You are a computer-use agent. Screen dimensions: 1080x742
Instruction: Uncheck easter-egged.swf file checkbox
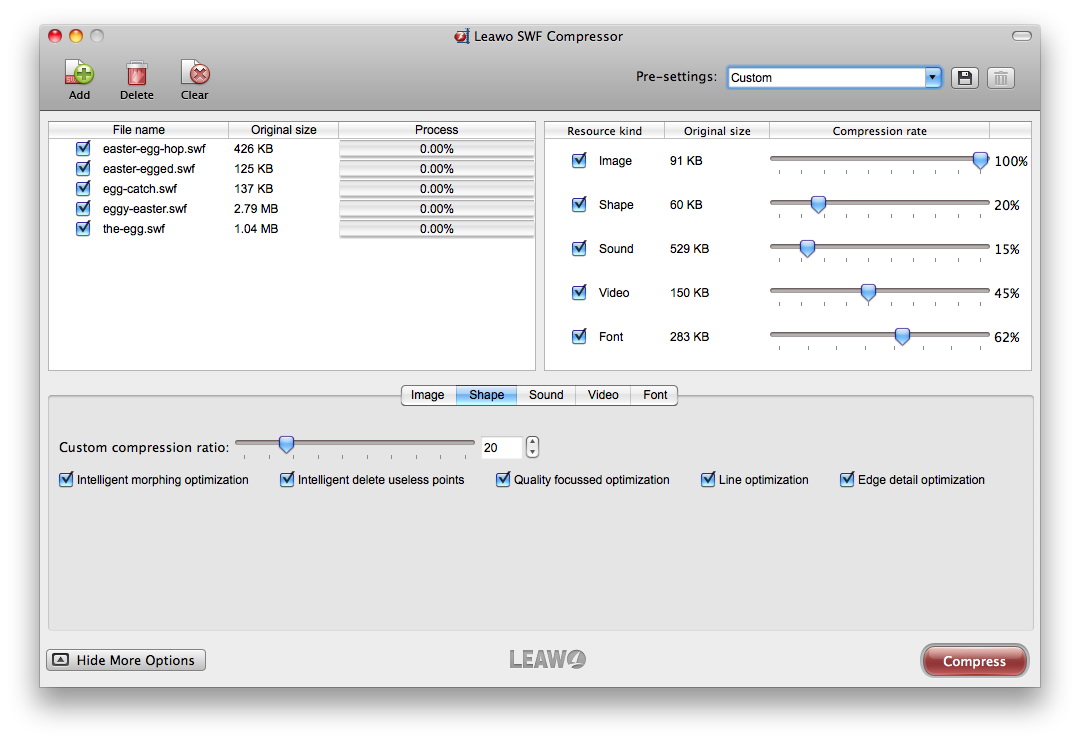[83, 168]
